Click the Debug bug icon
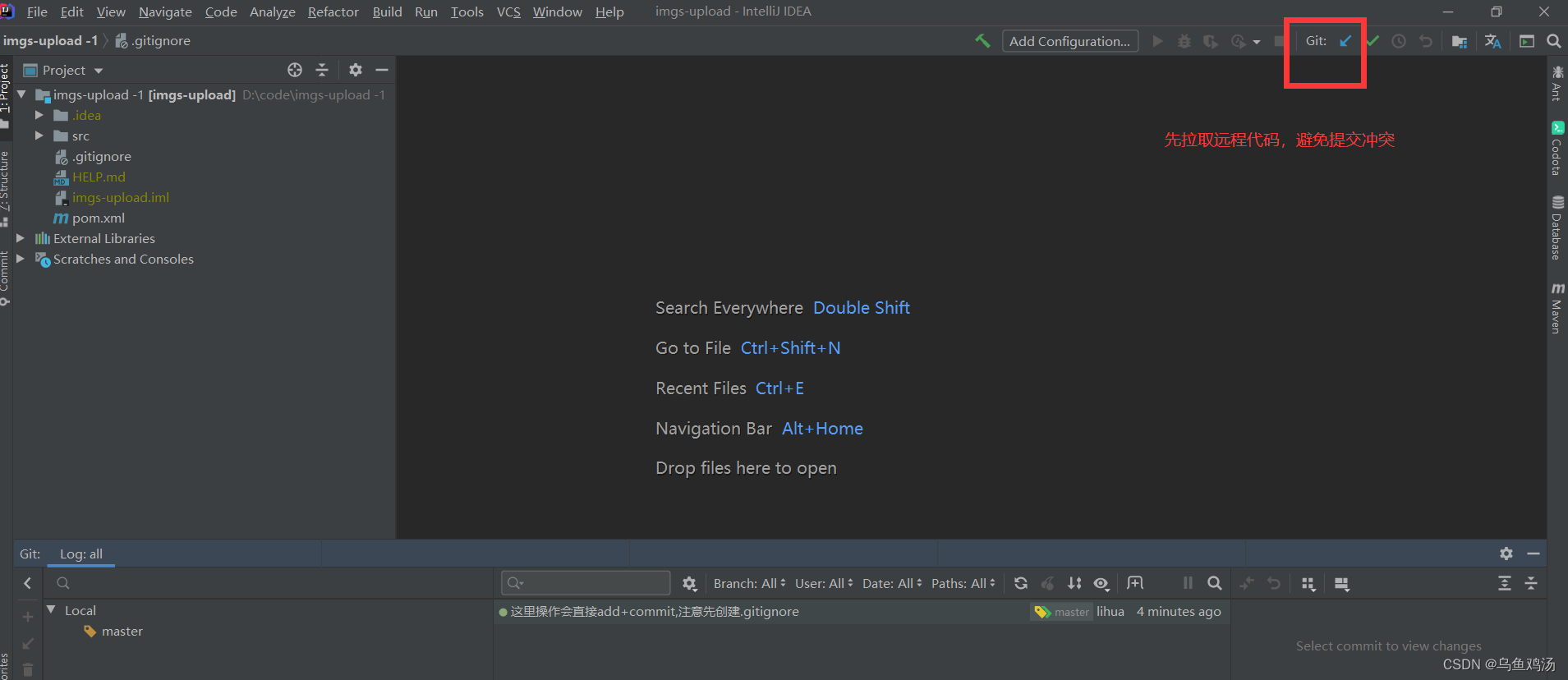Image resolution: width=1568 pixels, height=680 pixels. tap(1184, 41)
